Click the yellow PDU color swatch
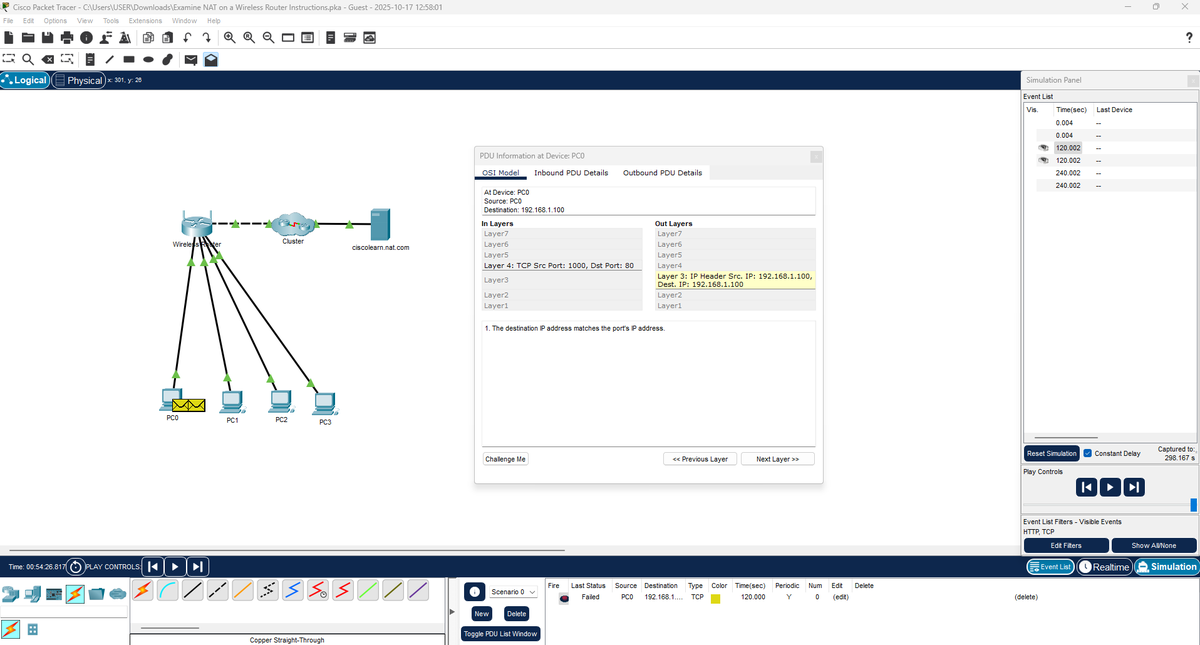The image size is (1200, 645). click(x=716, y=597)
